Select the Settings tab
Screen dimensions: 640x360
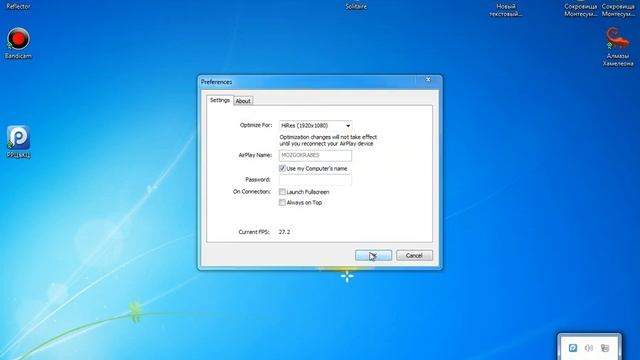pyautogui.click(x=220, y=100)
